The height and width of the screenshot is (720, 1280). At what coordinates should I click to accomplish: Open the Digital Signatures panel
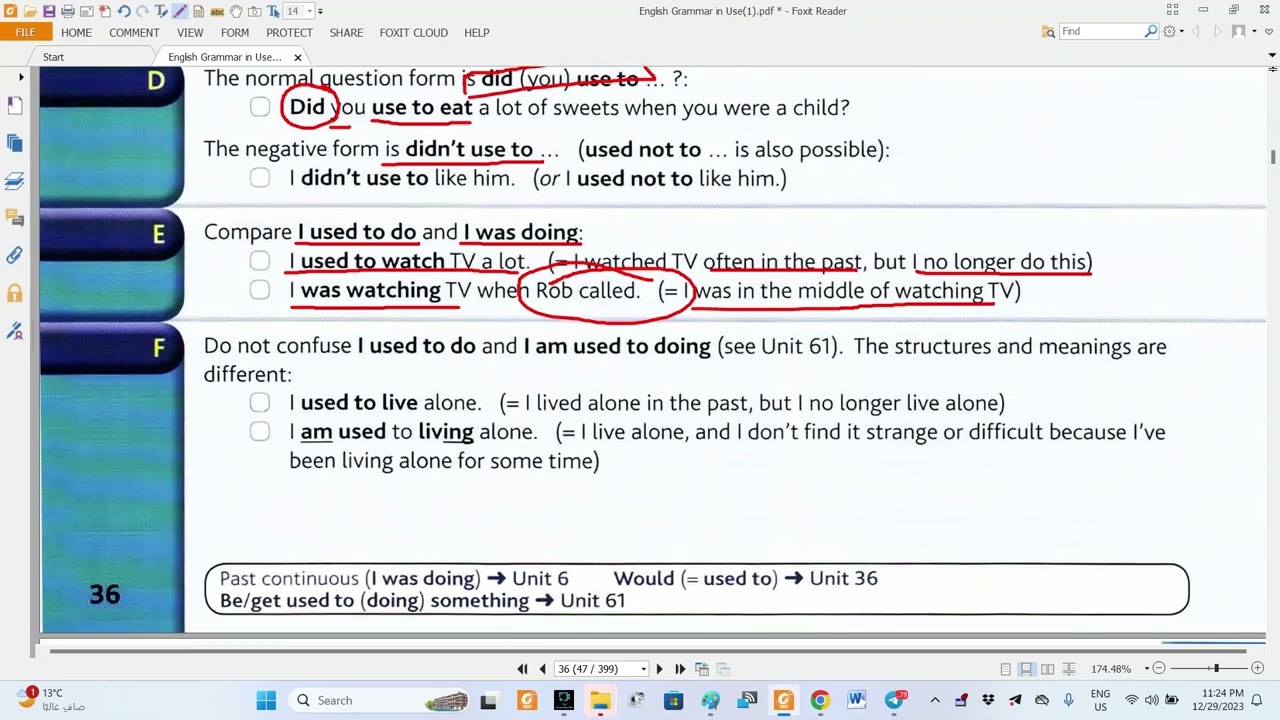coord(14,331)
